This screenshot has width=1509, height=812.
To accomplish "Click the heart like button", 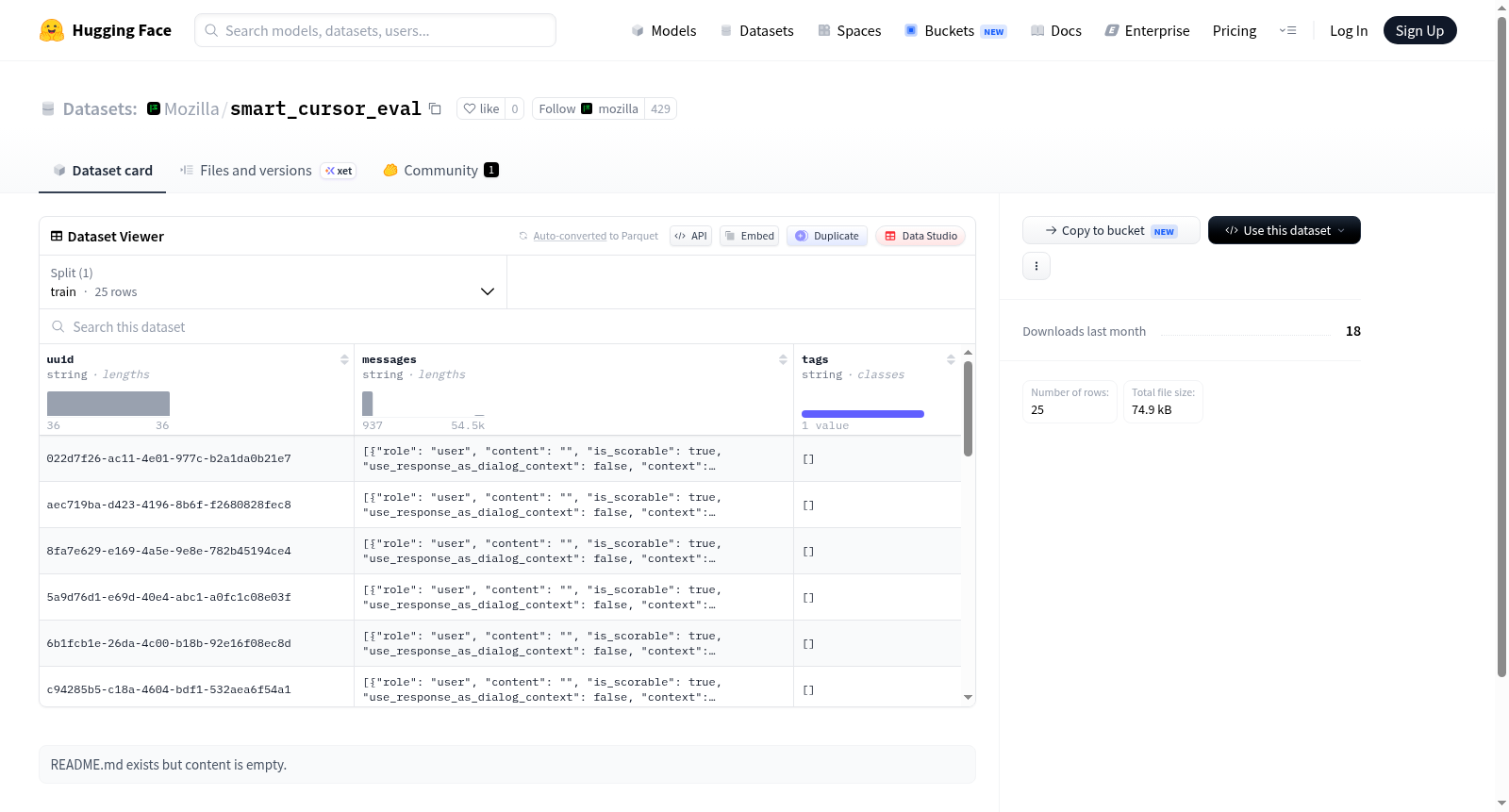I will pyautogui.click(x=481, y=108).
